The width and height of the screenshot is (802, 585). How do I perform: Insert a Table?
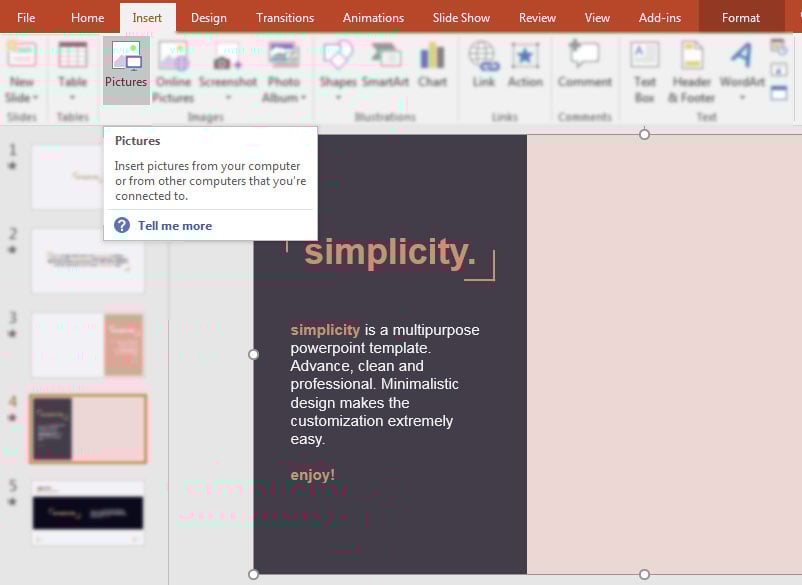pos(72,70)
